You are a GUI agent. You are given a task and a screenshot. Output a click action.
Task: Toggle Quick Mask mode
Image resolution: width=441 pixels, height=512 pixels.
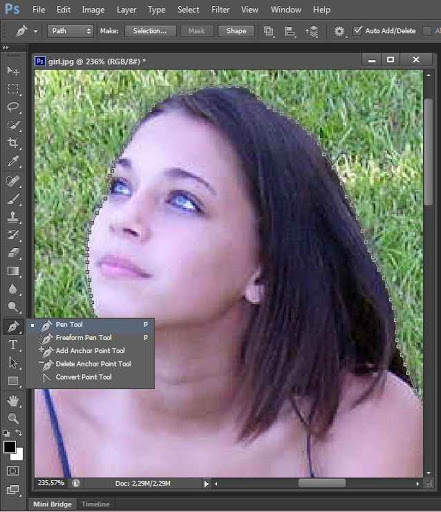[13, 471]
